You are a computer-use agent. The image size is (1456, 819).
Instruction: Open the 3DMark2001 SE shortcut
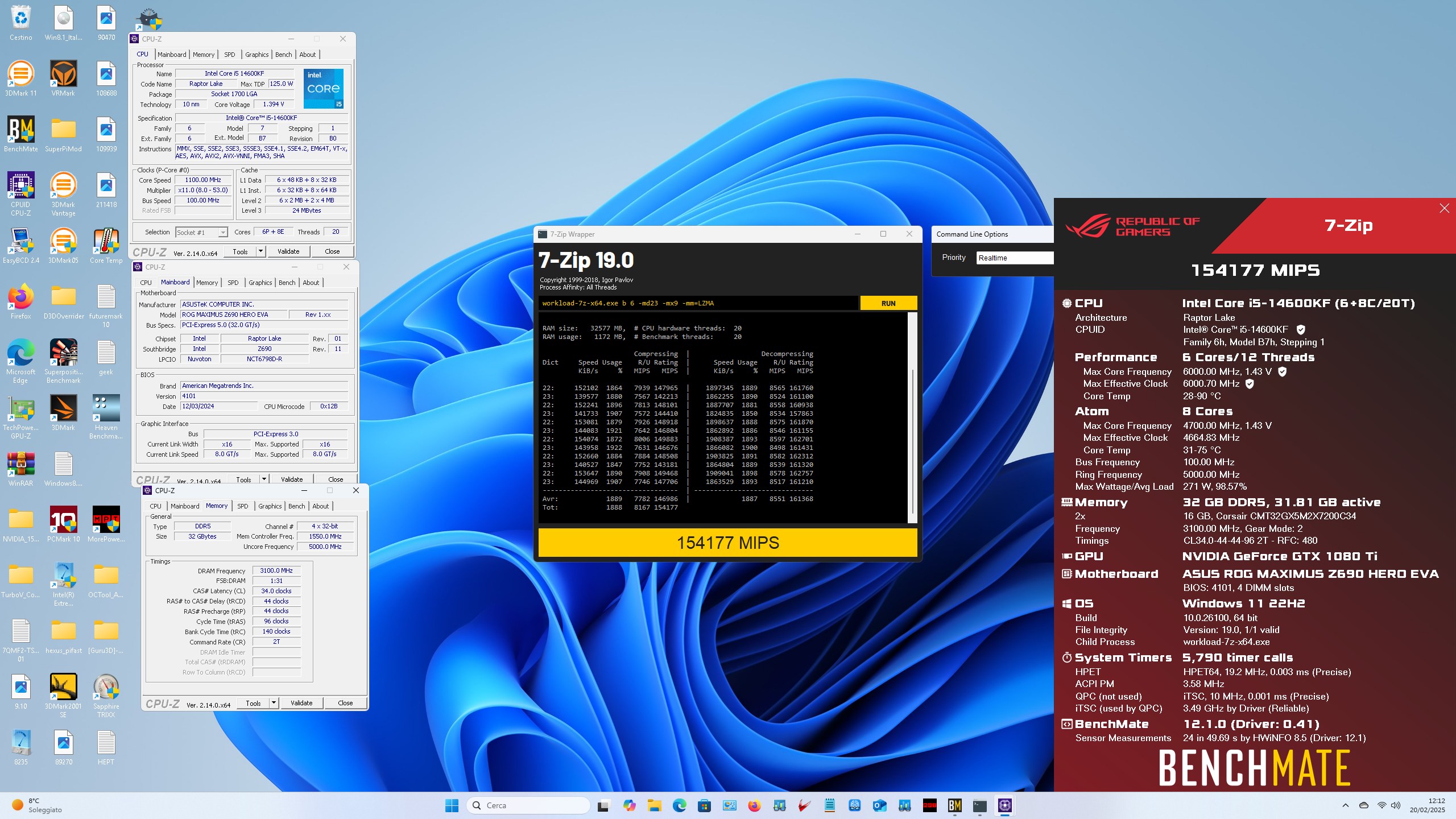63,695
